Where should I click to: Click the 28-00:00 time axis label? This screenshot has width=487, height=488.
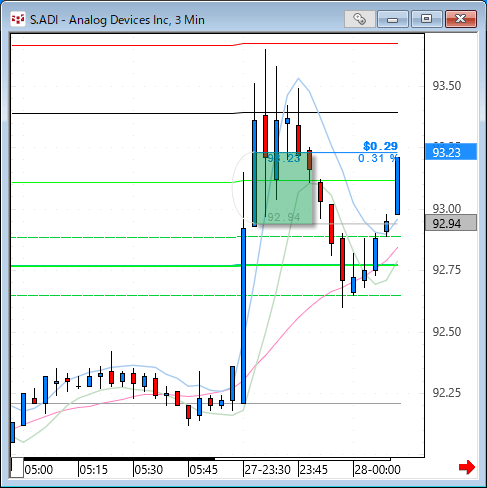[377, 470]
